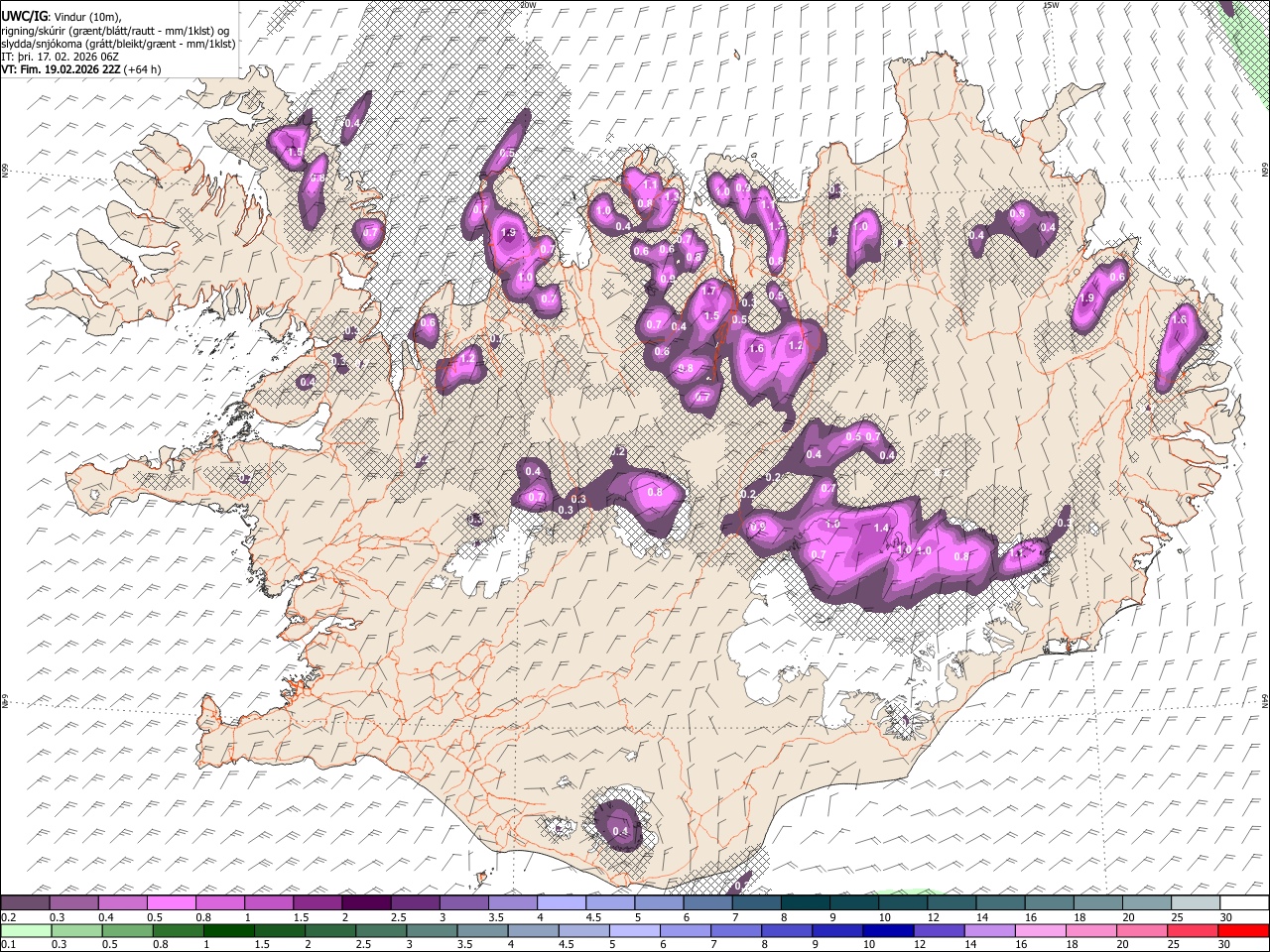Click the 'rigning/skúrir' legend description line
Screen dimensions: 1270x952
(x=115, y=31)
